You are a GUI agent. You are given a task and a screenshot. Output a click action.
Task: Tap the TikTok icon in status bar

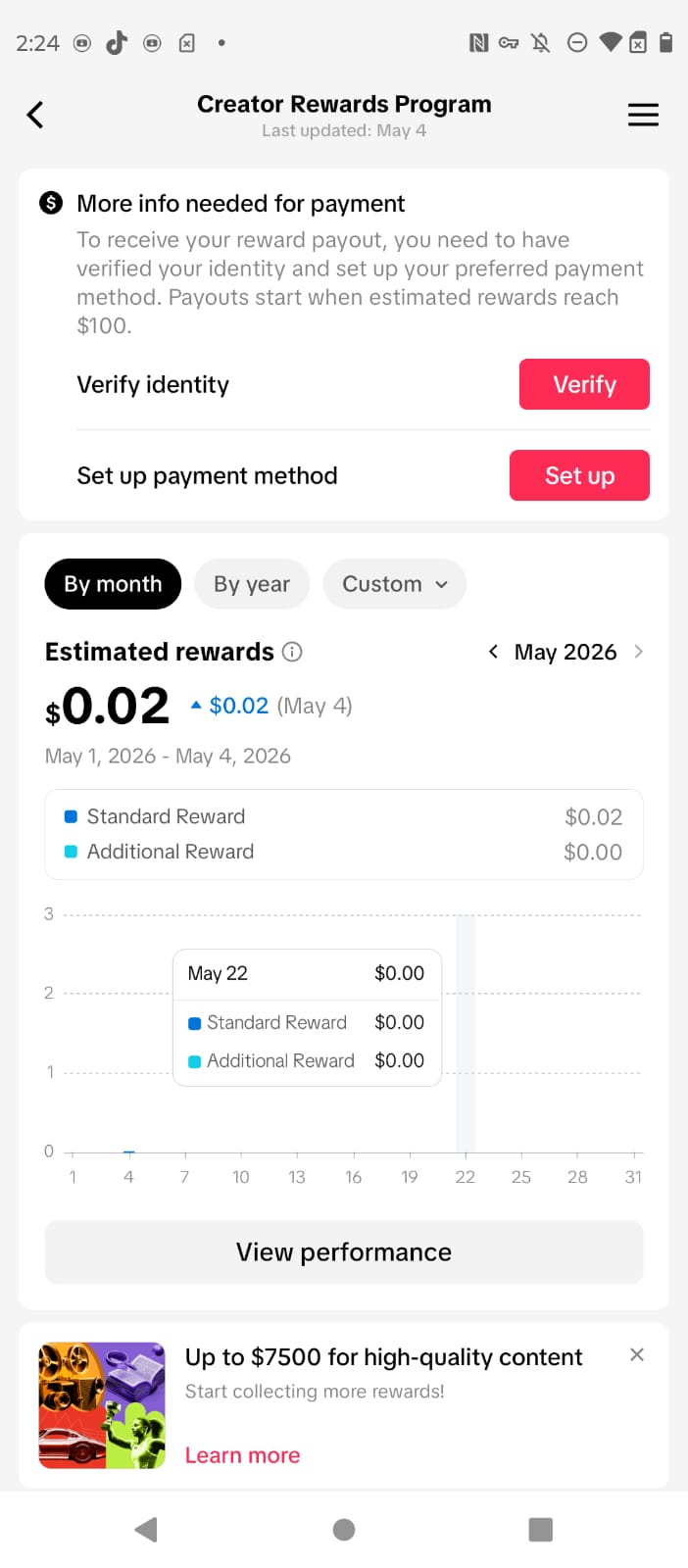point(117,42)
